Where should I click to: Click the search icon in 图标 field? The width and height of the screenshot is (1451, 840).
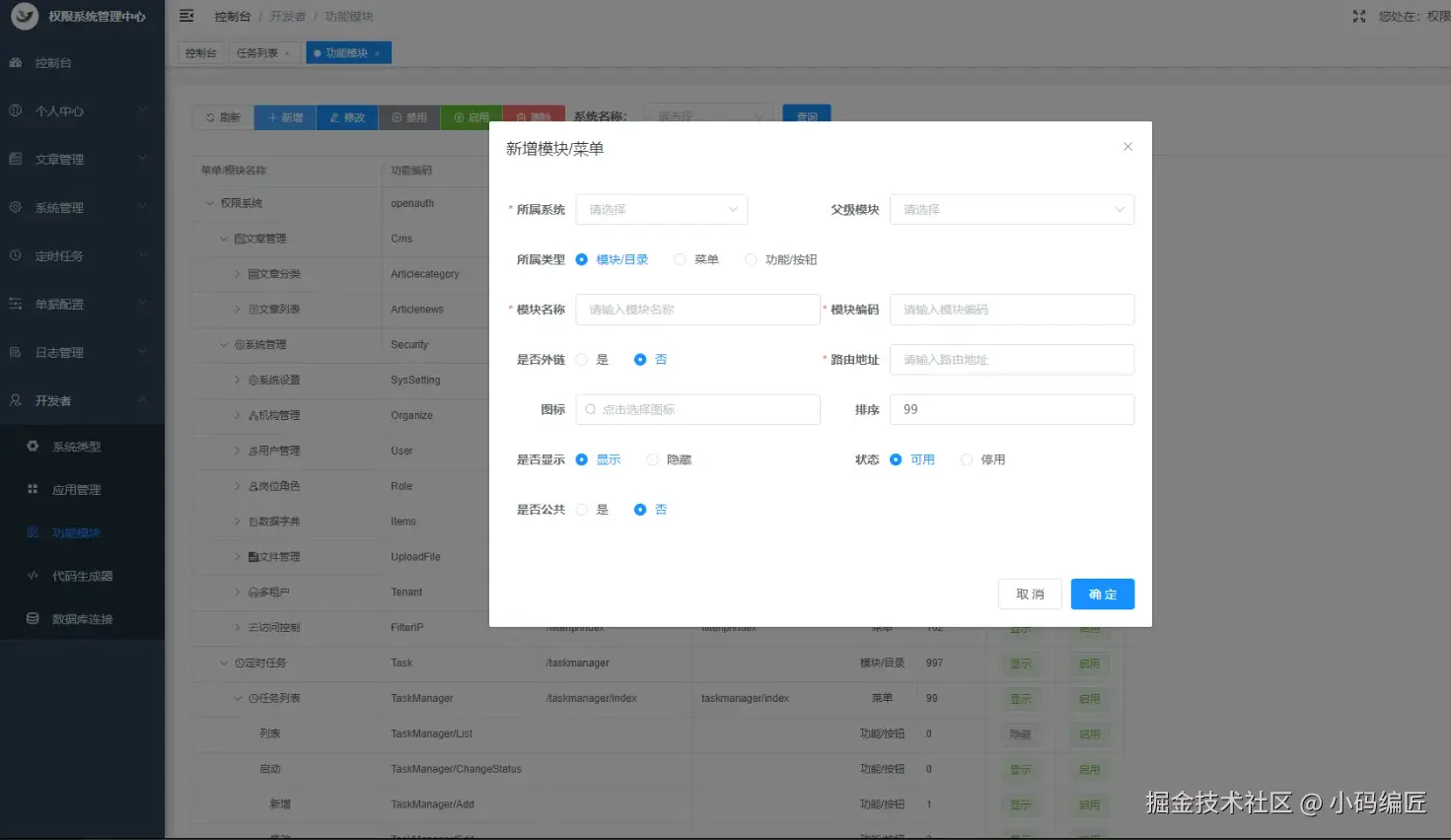tap(591, 409)
